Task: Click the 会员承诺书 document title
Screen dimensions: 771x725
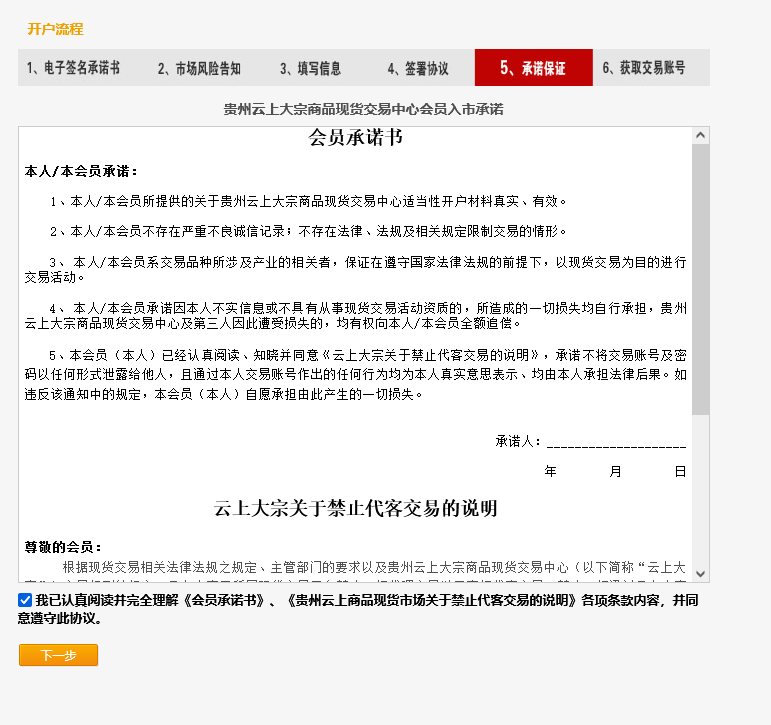Action: (356, 138)
